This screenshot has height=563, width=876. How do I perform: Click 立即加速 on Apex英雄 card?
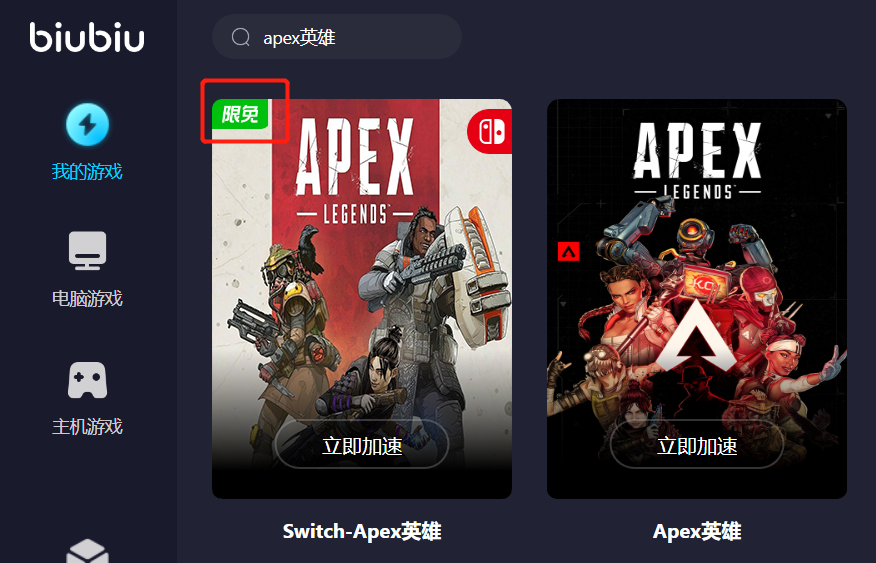[697, 446]
